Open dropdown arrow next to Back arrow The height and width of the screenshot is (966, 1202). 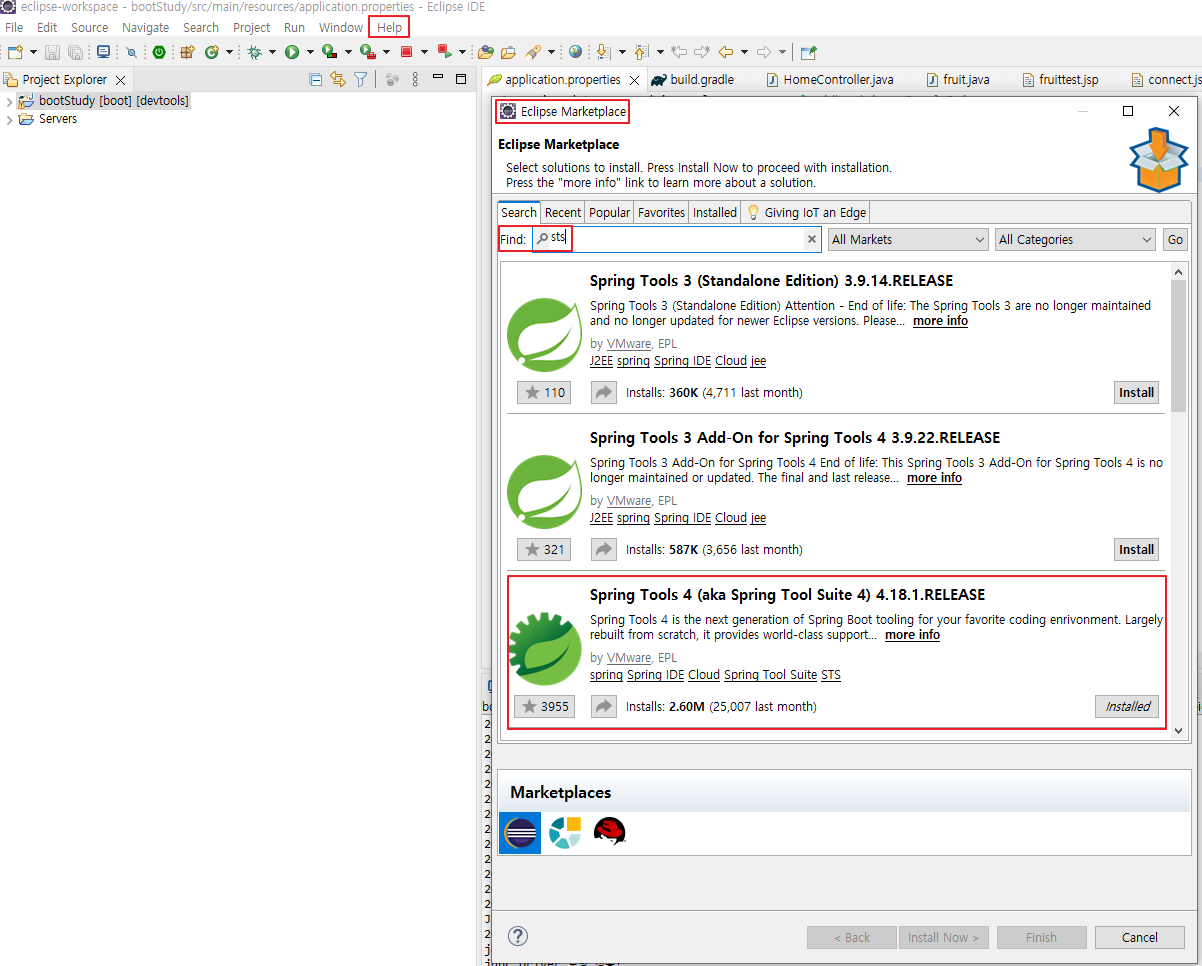coord(744,52)
